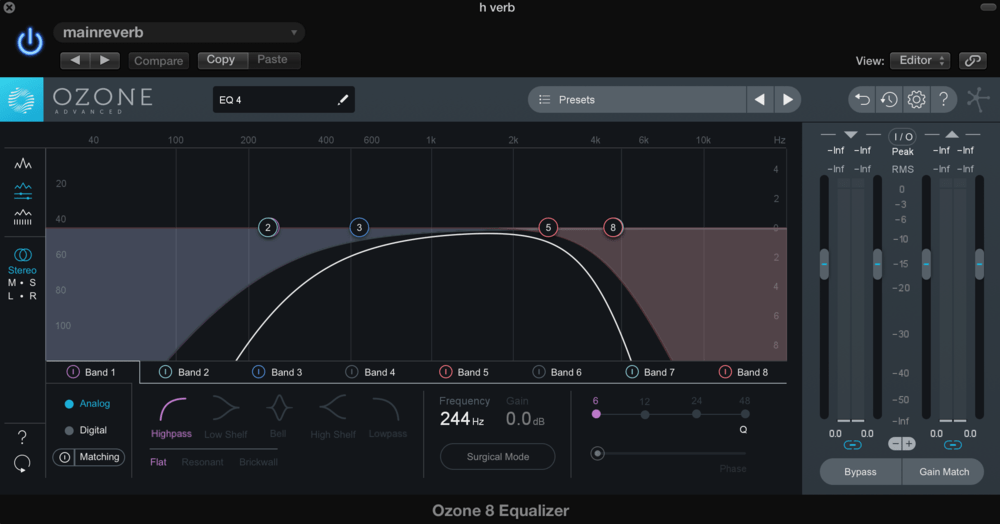This screenshot has height=524, width=1000.
Task: Click the minus/plus gain toggle under meters
Action: pyautogui.click(x=902, y=444)
